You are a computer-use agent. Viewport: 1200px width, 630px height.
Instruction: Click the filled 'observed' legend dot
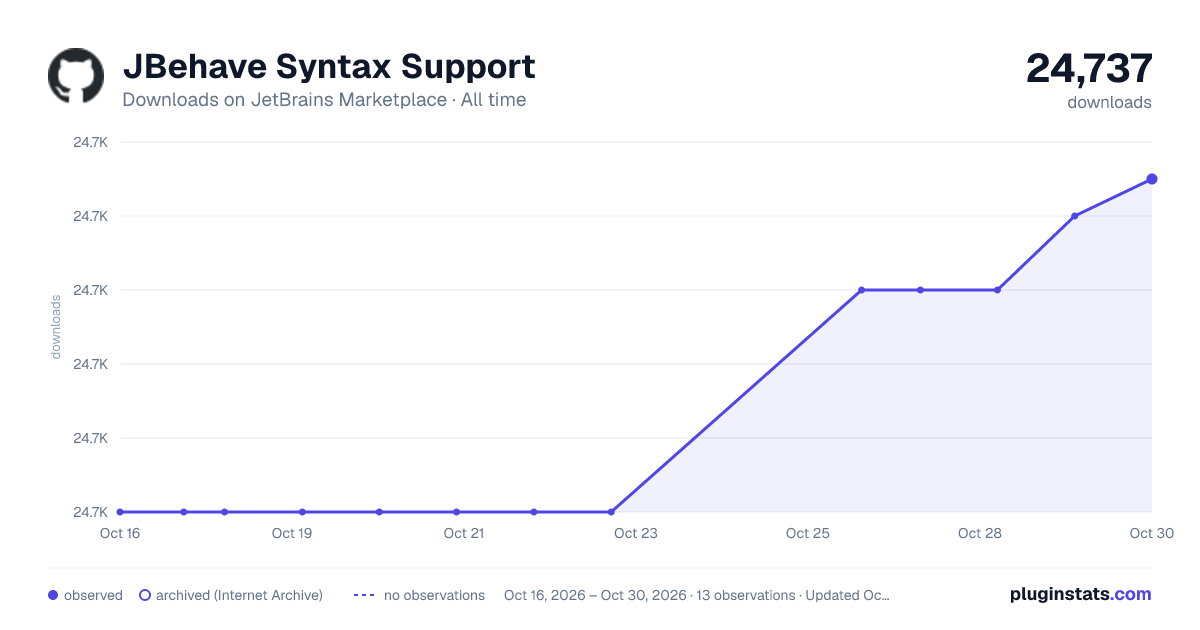tap(53, 595)
